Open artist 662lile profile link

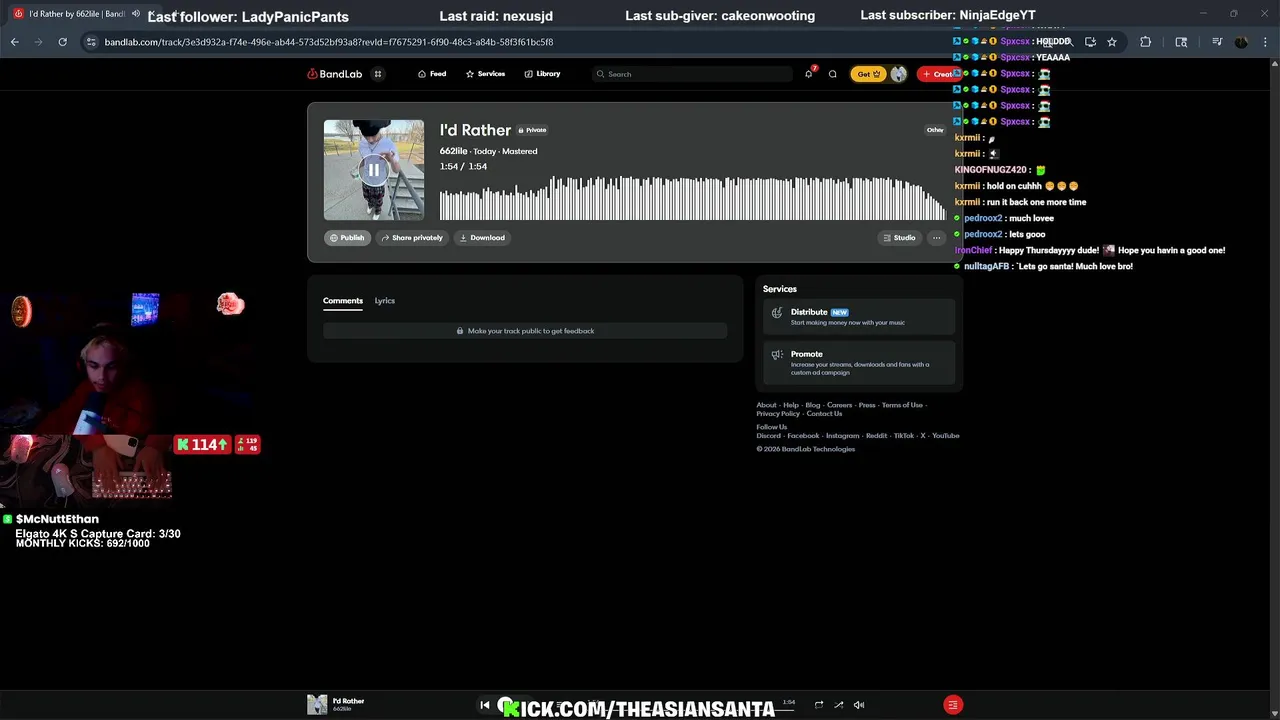tap(453, 151)
